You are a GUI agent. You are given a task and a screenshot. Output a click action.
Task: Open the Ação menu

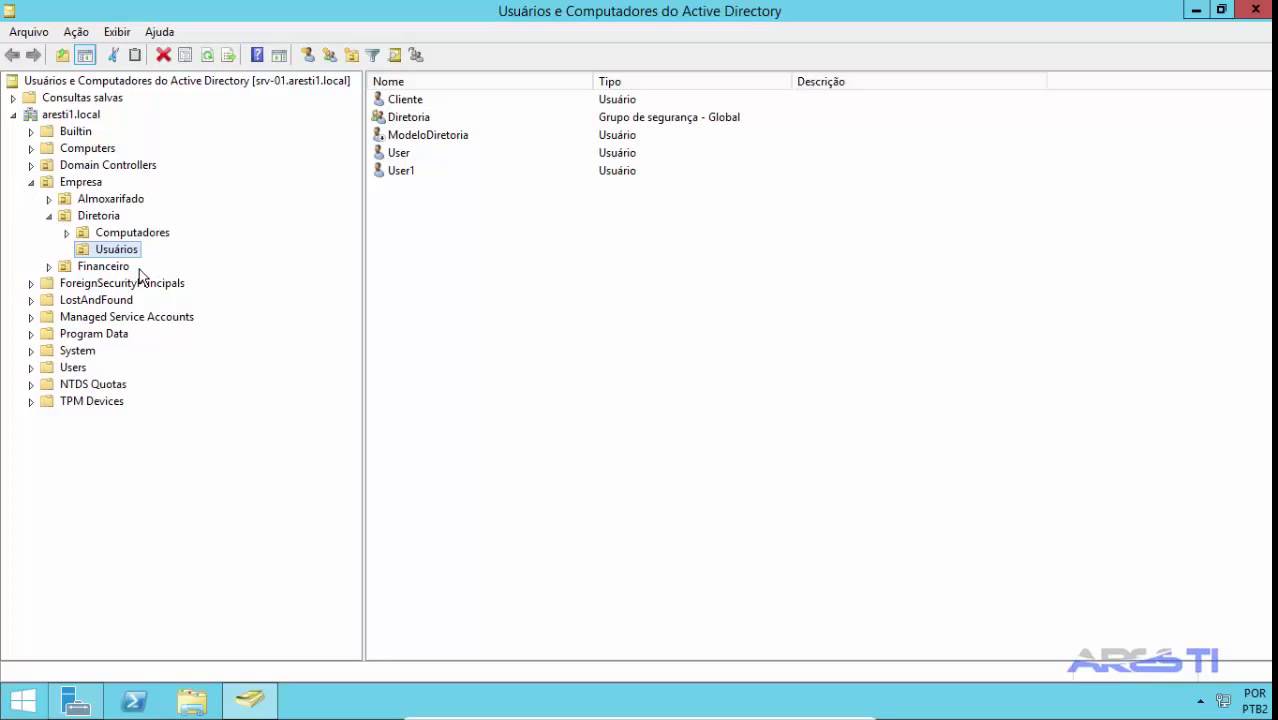[76, 32]
